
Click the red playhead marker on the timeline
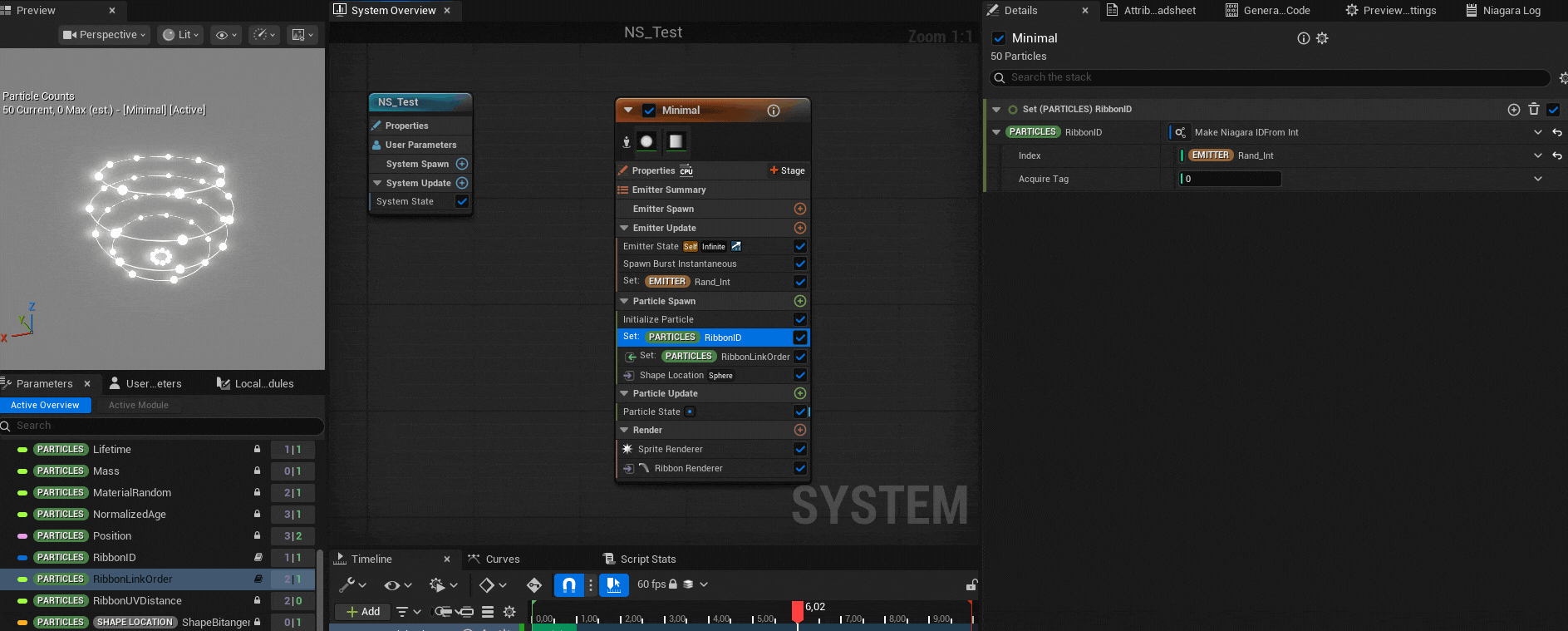pyautogui.click(x=798, y=611)
